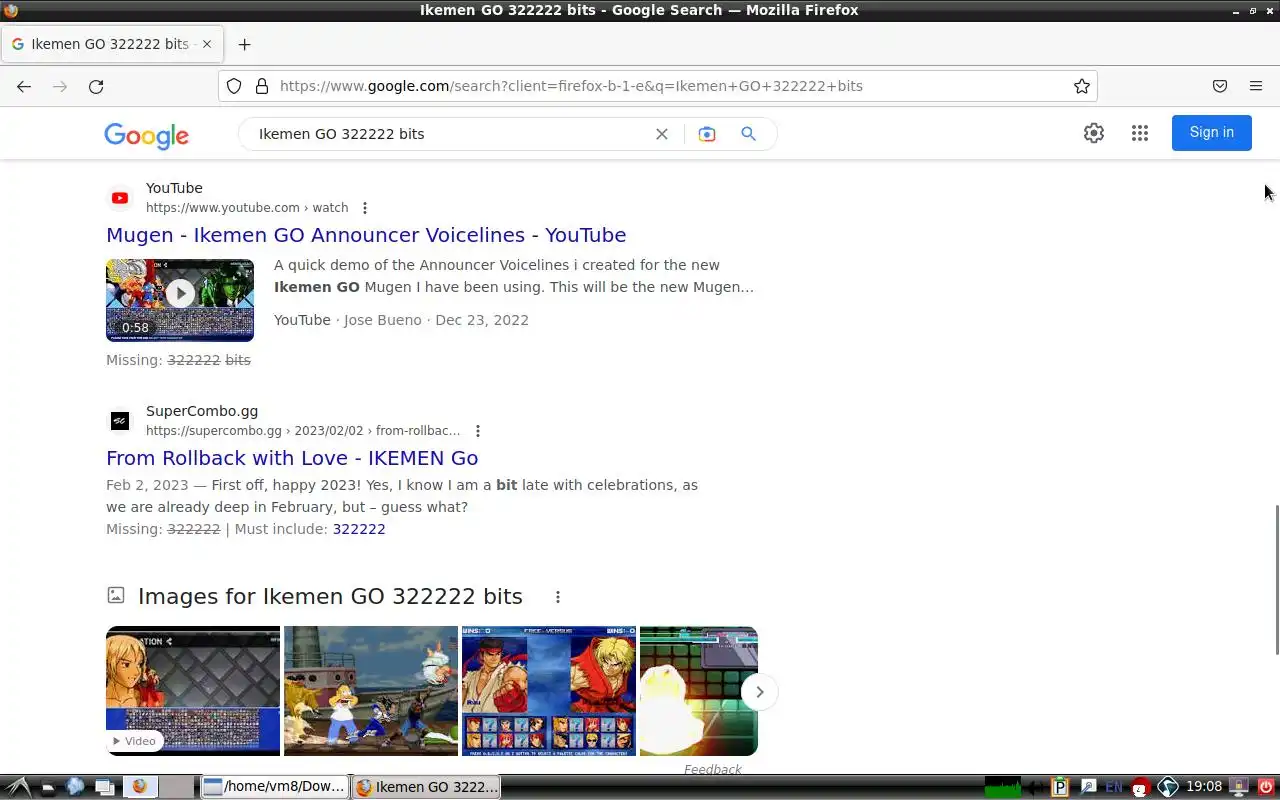1280x800 pixels.
Task: Clear the Google search box text
Action: coord(662,134)
